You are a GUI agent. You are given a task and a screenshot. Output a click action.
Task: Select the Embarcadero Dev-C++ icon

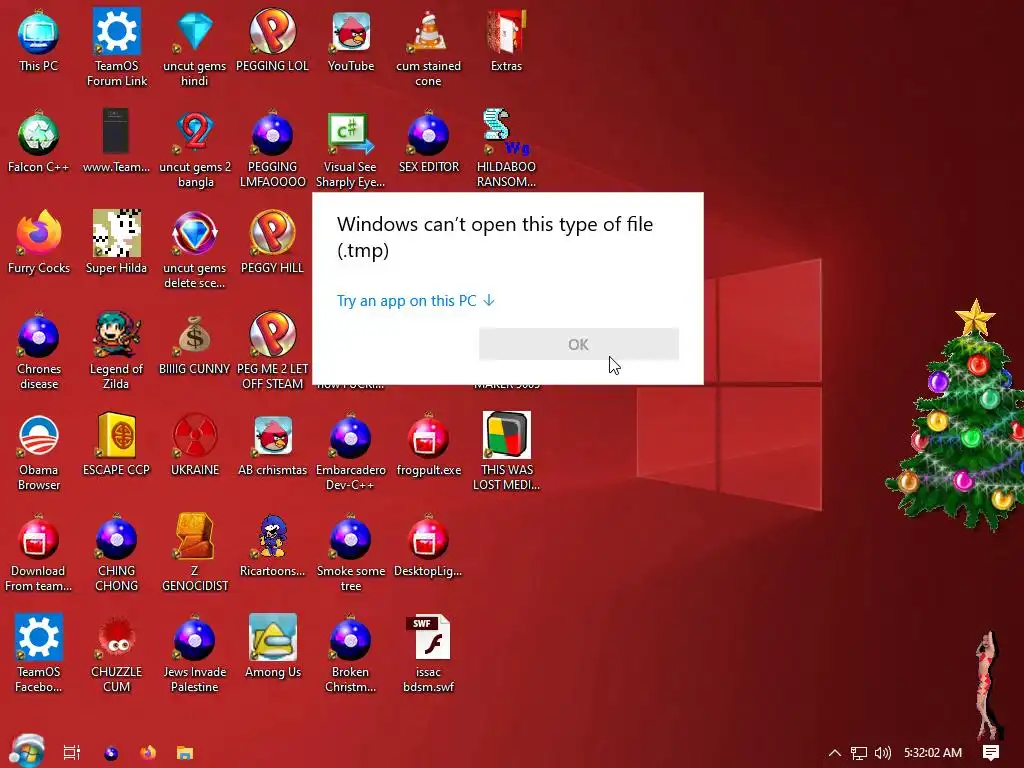pos(351,453)
